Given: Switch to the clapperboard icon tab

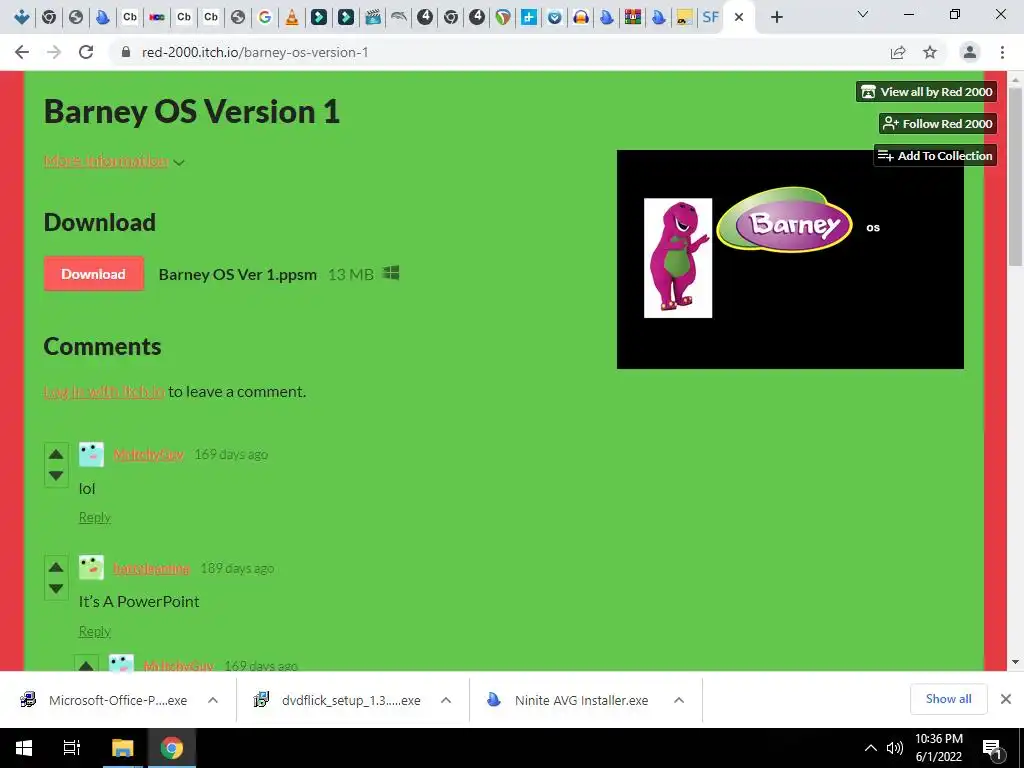Looking at the screenshot, I should pos(373,17).
